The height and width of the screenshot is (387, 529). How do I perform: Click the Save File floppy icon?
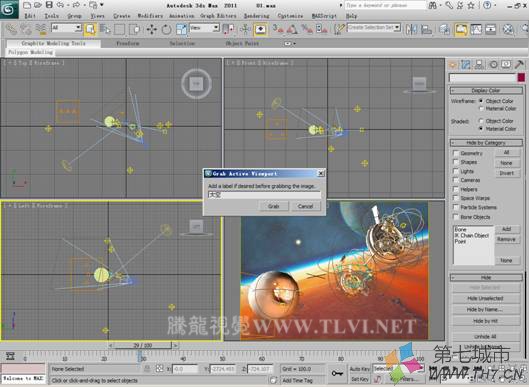click(49, 5)
